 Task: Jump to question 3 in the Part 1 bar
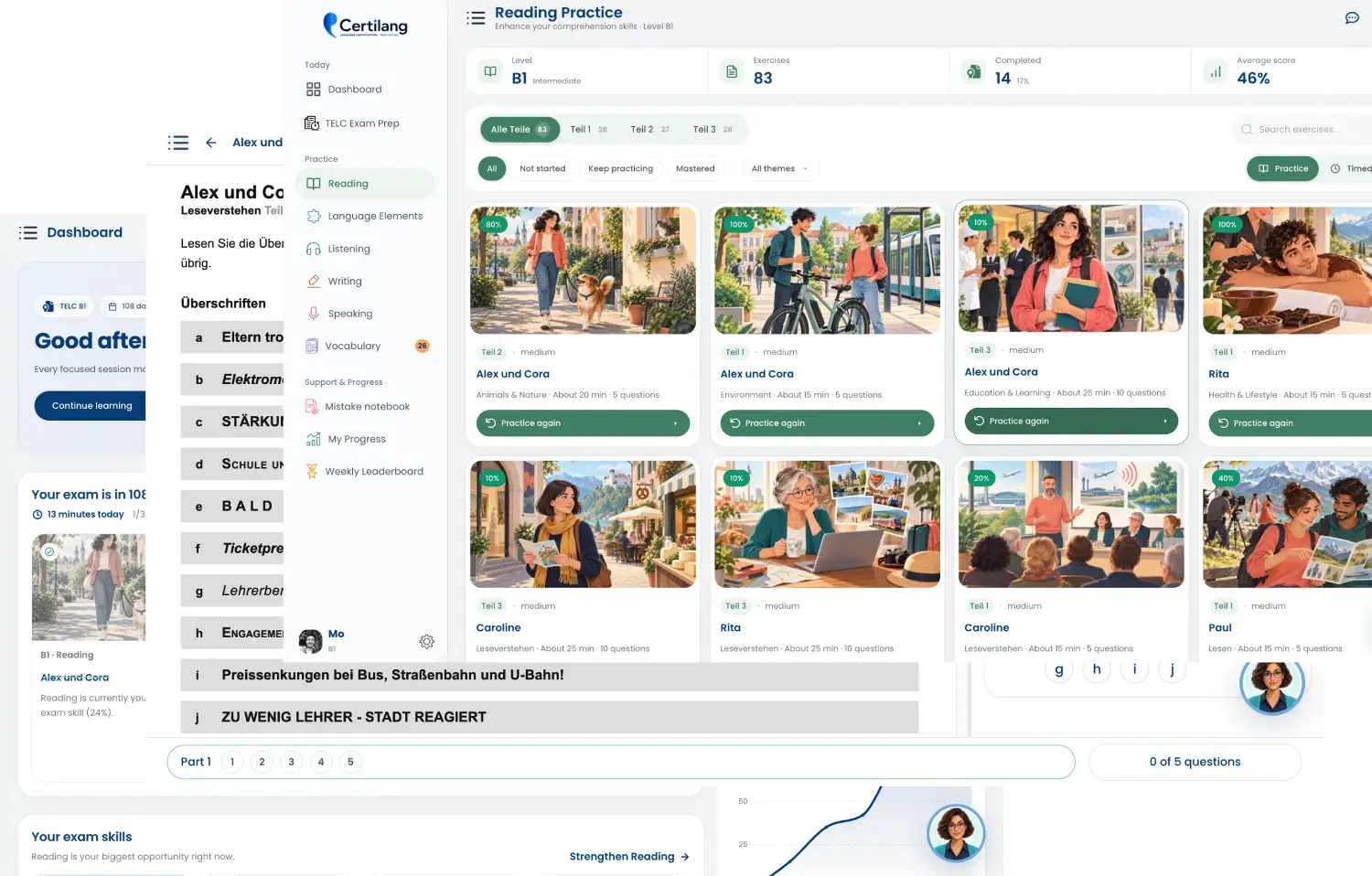292,763
